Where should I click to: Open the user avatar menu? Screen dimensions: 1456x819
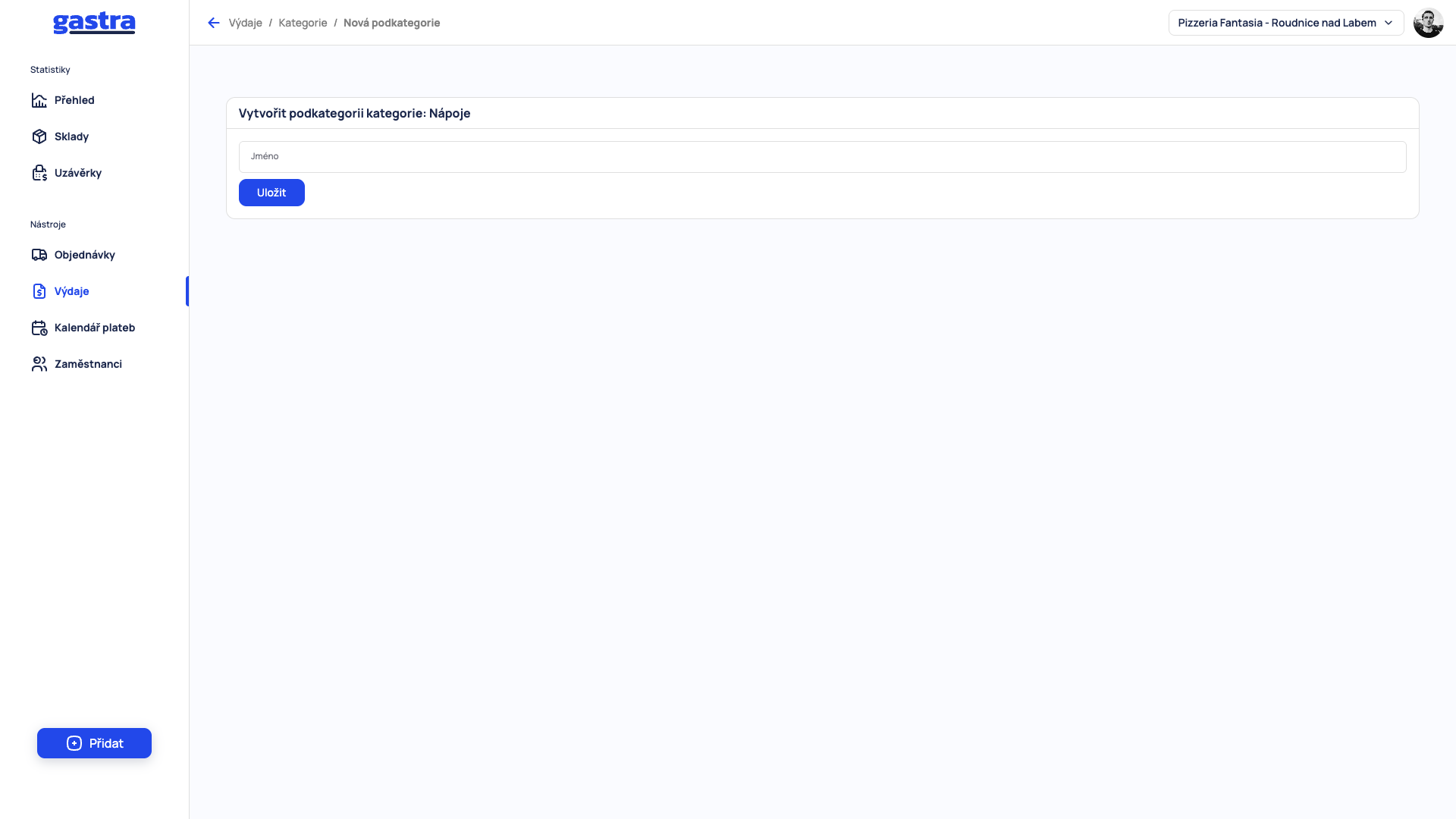tap(1428, 23)
